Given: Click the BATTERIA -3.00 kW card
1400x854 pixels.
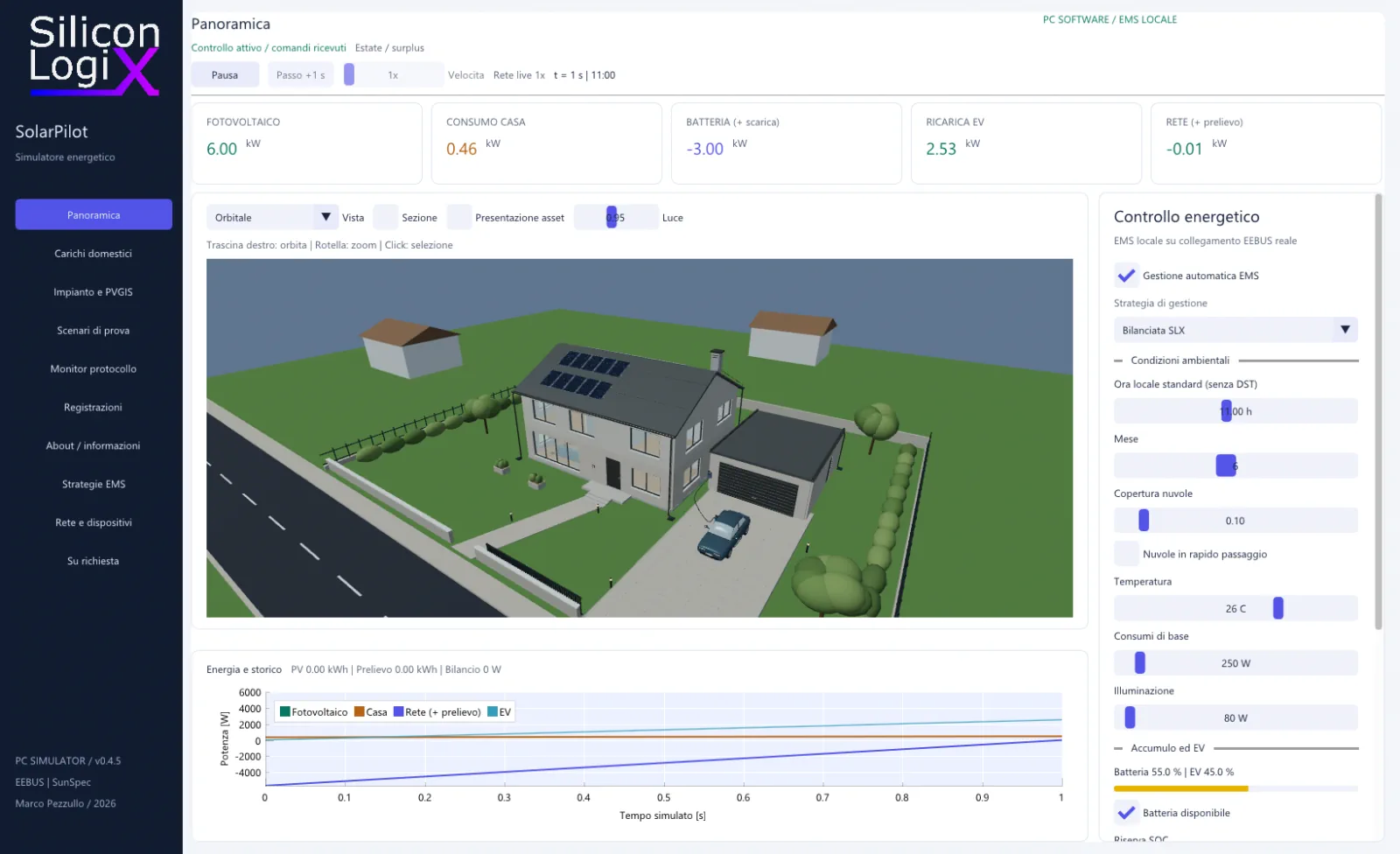Looking at the screenshot, I should click(787, 143).
